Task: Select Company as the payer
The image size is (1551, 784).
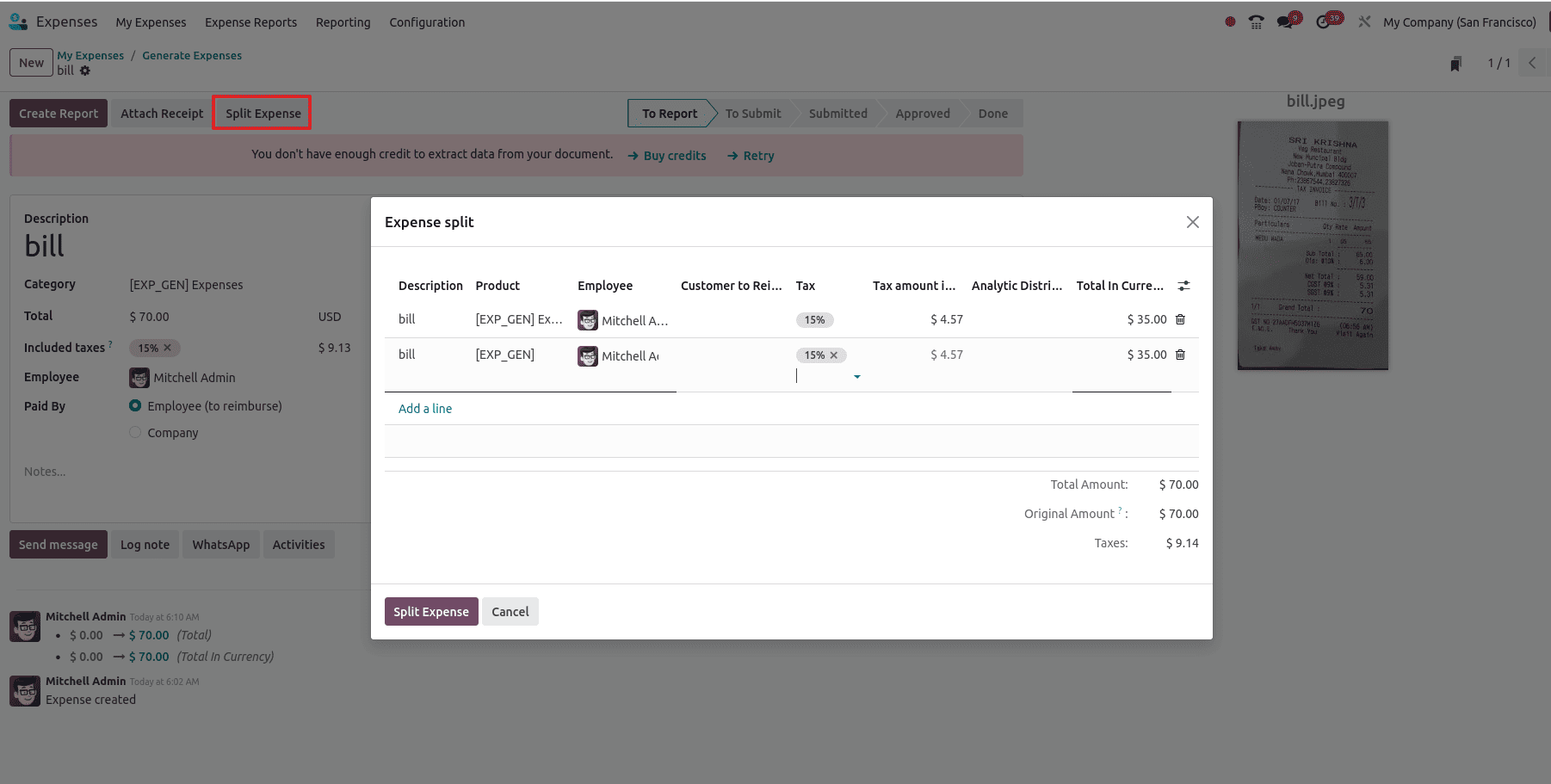Action: coord(135,432)
